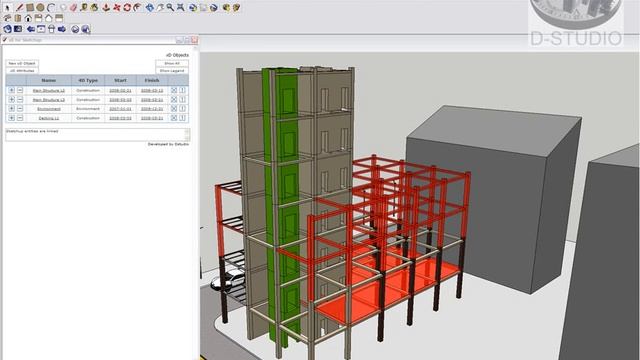This screenshot has width=640, height=360.
Task: Click info icon in Decking L1 row
Action: pos(182,118)
